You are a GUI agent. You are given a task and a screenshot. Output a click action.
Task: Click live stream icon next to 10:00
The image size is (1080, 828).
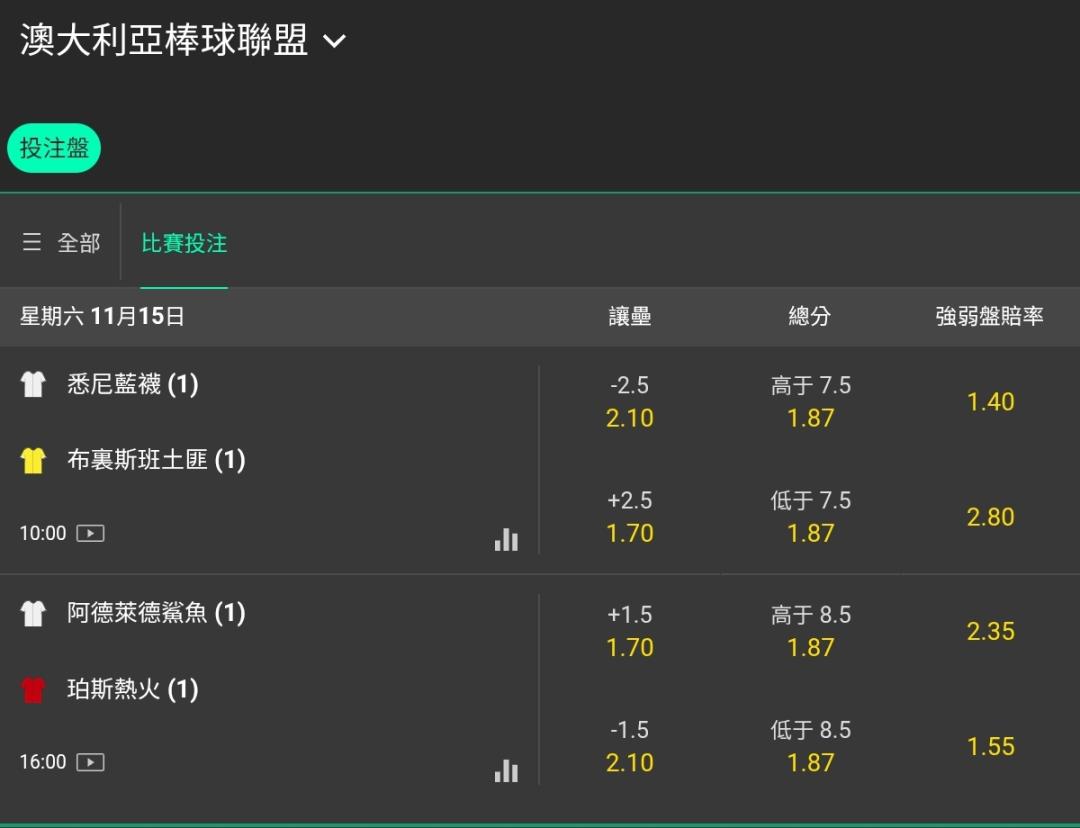[x=90, y=533]
